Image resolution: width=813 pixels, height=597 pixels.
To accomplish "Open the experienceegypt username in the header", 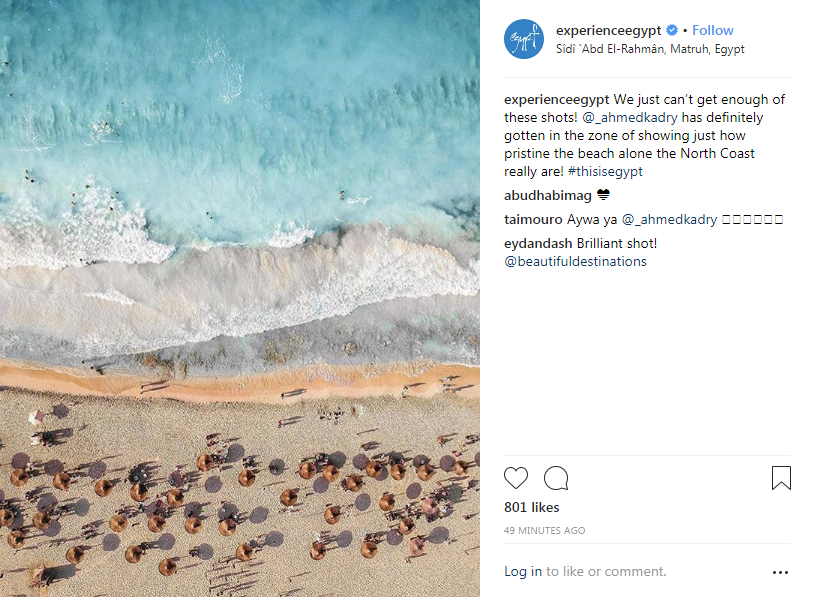I will [x=610, y=31].
